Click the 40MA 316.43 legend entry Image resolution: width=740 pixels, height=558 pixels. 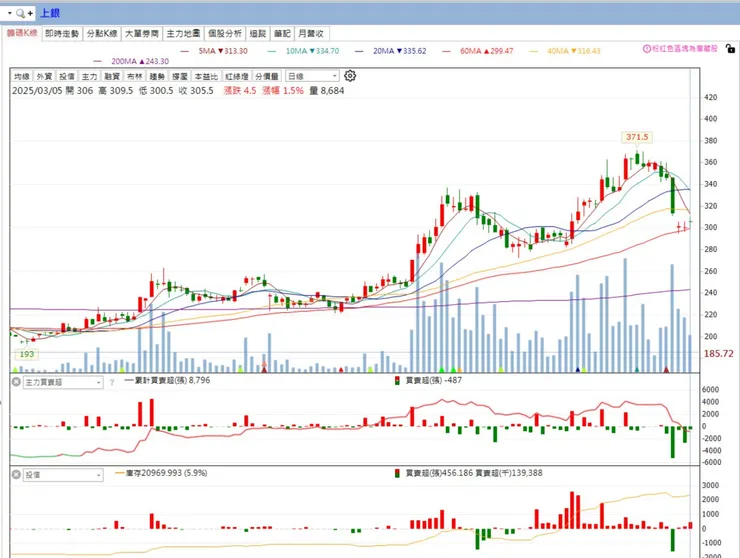[565, 51]
